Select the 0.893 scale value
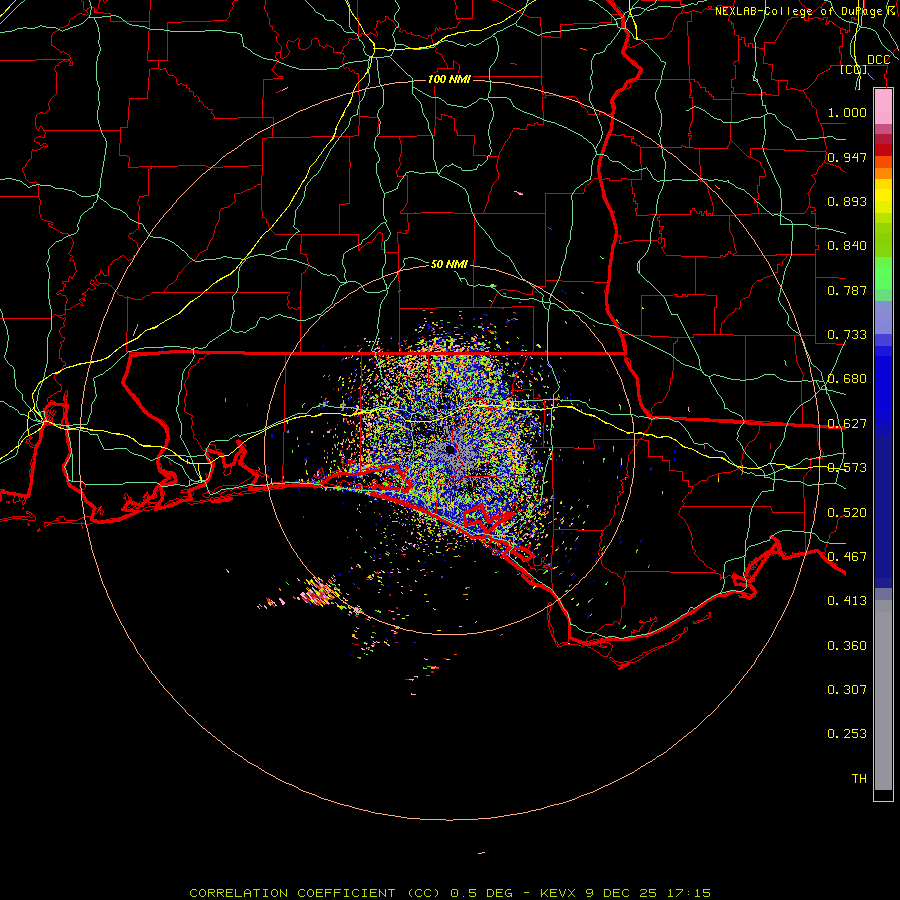This screenshot has height=900, width=900. pos(847,201)
